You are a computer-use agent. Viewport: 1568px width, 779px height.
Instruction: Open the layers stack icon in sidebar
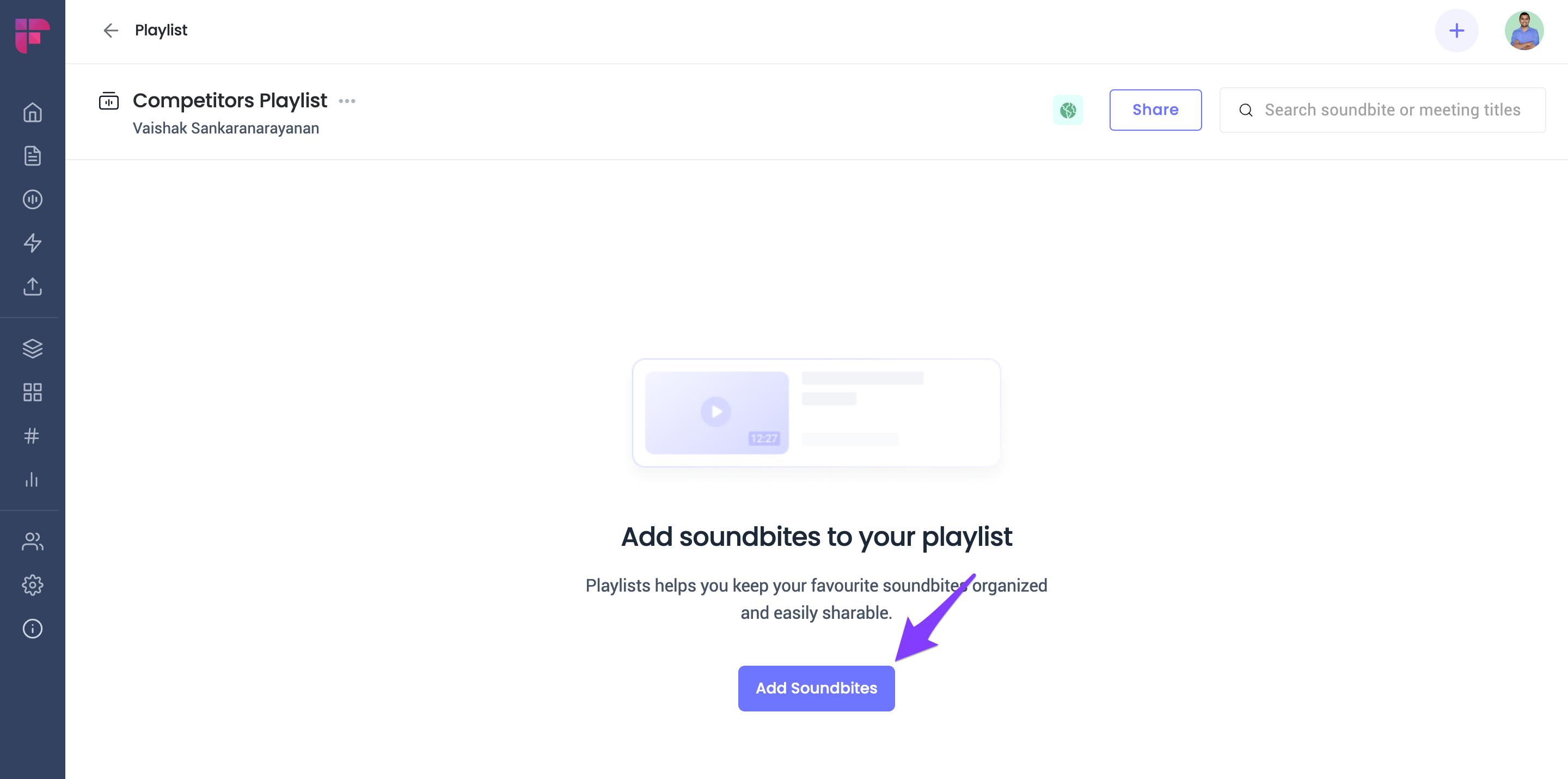click(x=32, y=349)
